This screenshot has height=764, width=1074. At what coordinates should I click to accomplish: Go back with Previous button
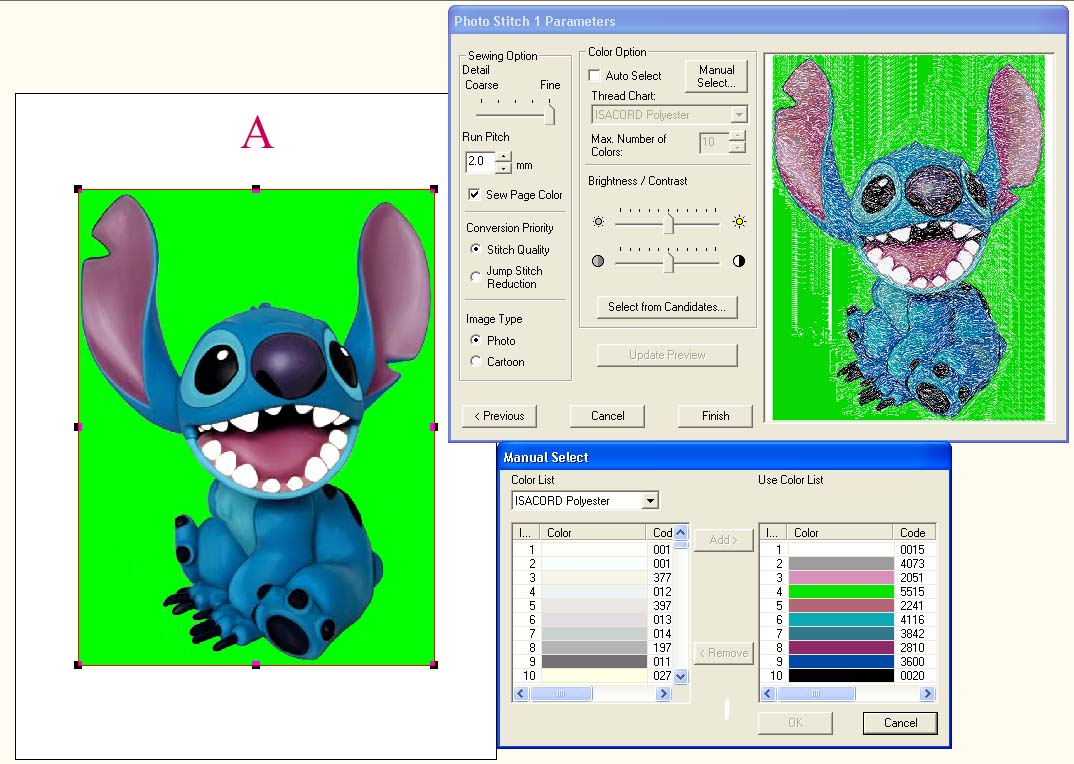(499, 416)
